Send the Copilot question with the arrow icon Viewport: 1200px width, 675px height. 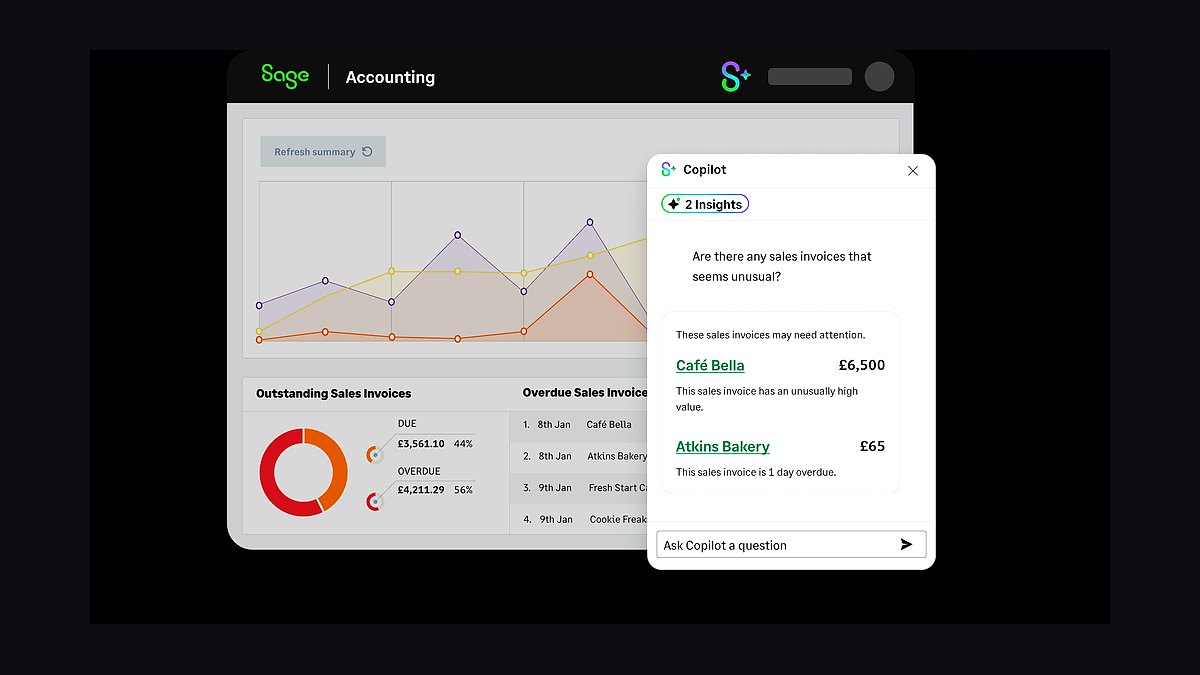click(x=906, y=545)
